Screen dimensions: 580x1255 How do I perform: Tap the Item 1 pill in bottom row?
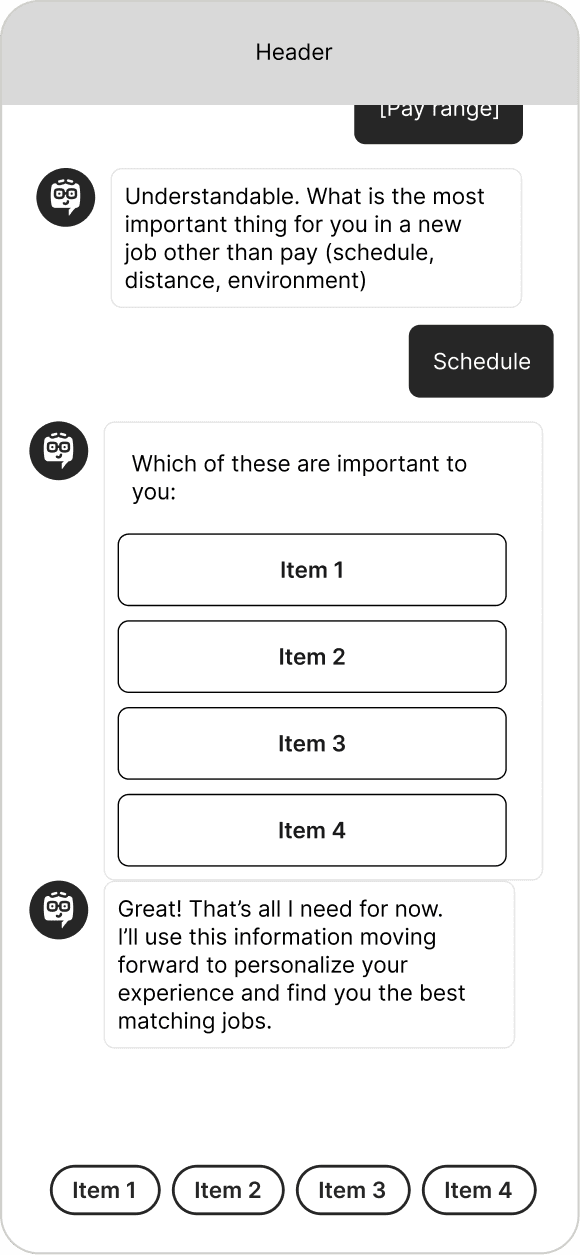[x=105, y=1190]
